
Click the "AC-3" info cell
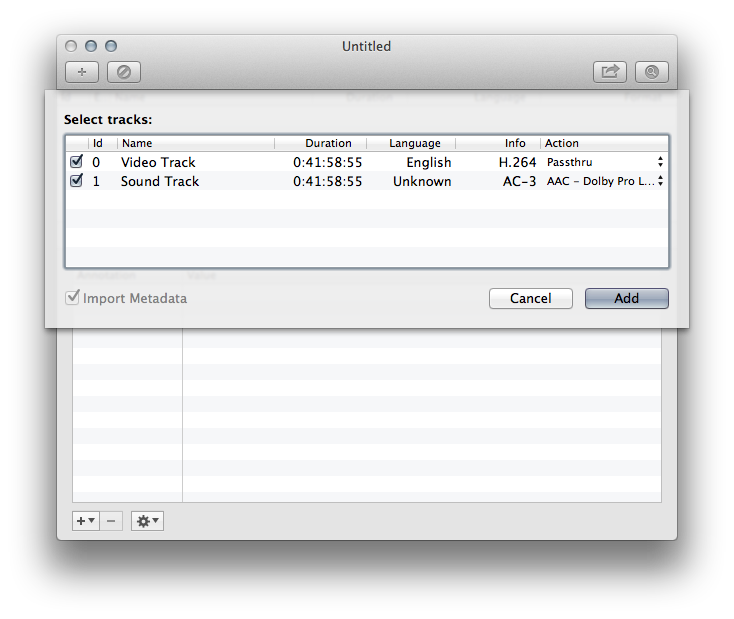point(520,181)
